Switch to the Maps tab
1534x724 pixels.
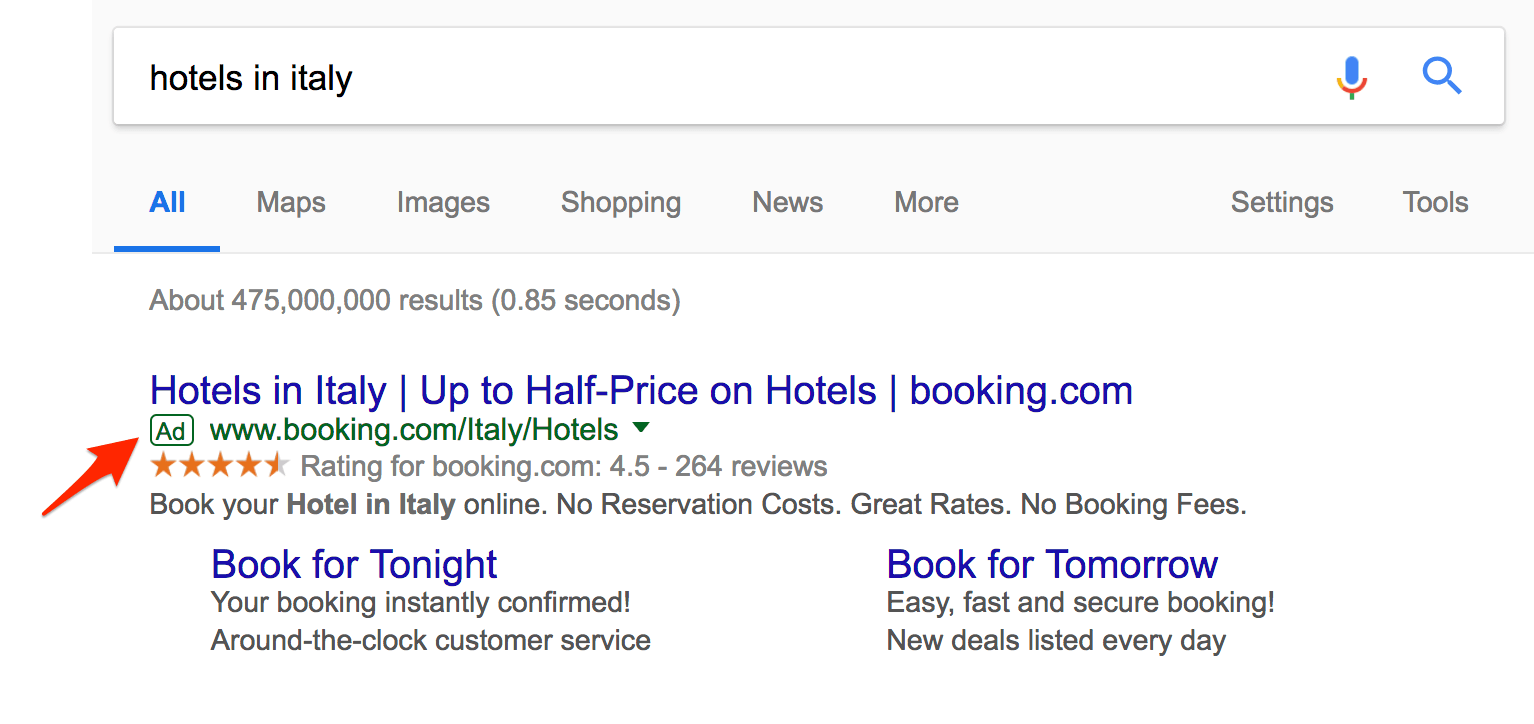291,203
